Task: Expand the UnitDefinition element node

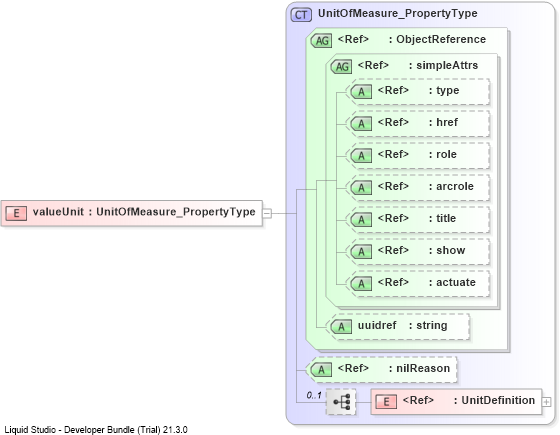Action: tap(546, 402)
